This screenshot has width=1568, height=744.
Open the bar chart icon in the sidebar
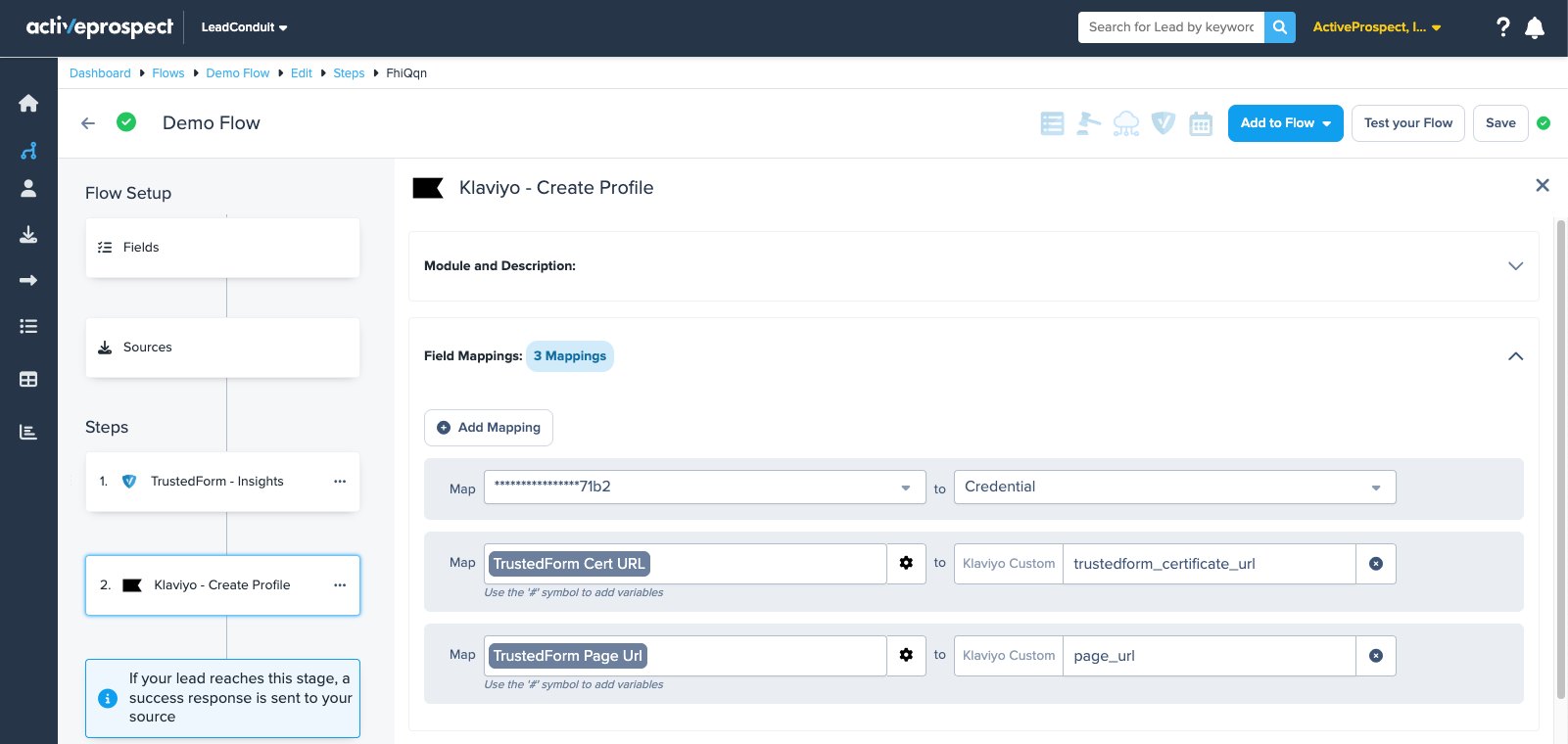tap(28, 432)
